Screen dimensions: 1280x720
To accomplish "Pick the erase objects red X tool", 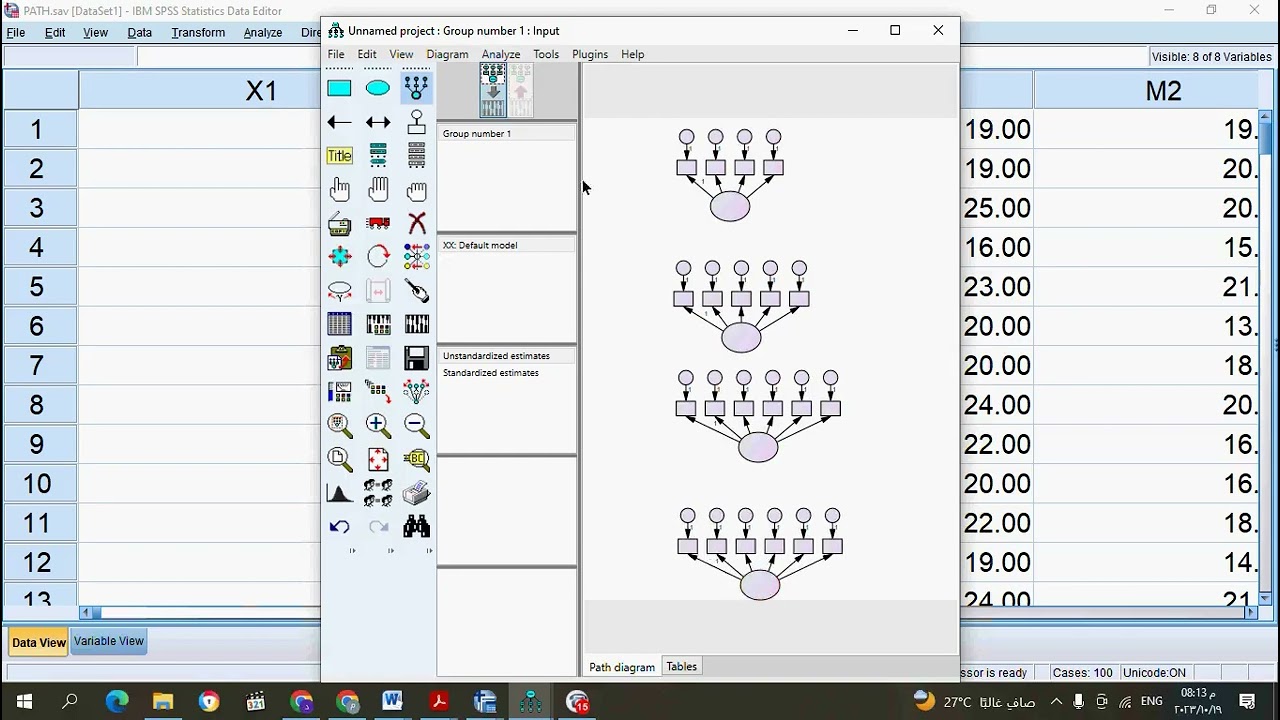I will [416, 224].
